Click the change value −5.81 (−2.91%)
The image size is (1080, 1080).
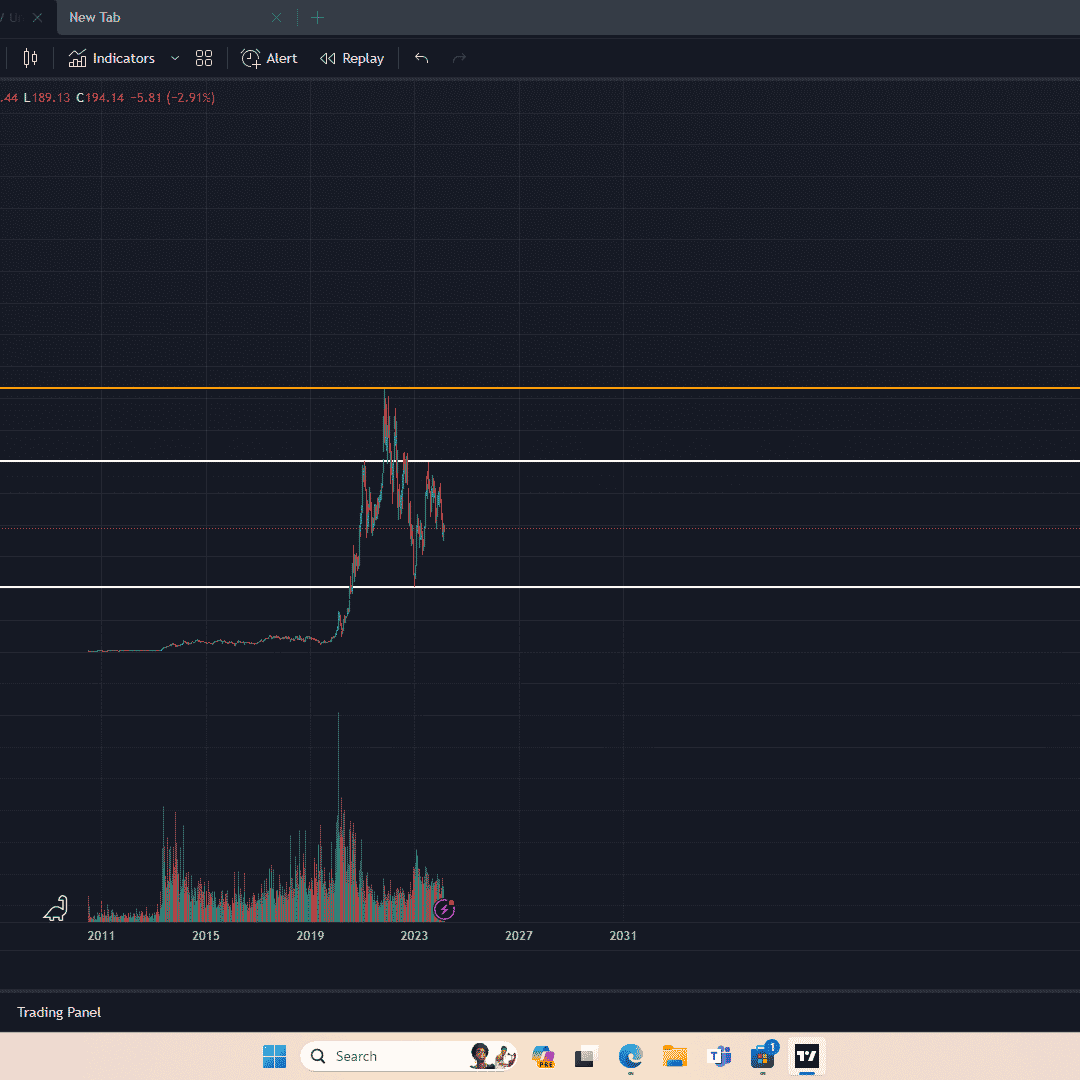[173, 98]
